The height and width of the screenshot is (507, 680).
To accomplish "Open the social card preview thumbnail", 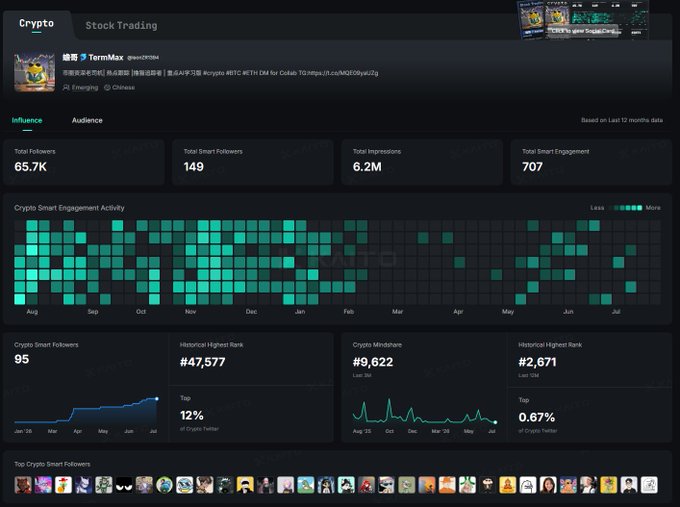I will coord(583,20).
